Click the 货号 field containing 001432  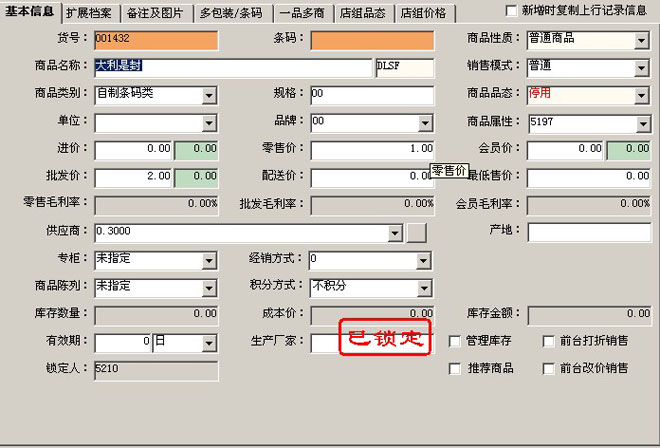tap(156, 40)
